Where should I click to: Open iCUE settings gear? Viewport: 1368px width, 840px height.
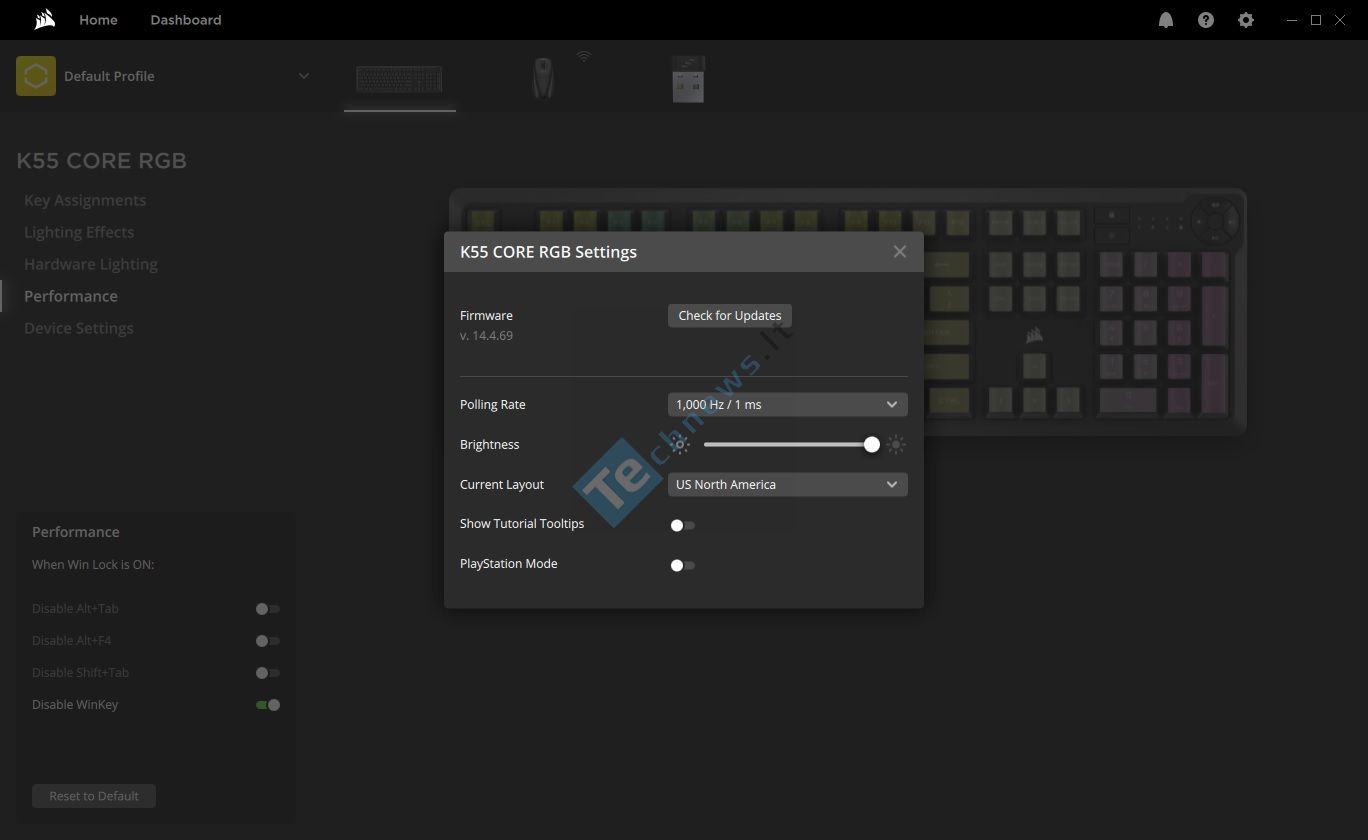point(1246,20)
